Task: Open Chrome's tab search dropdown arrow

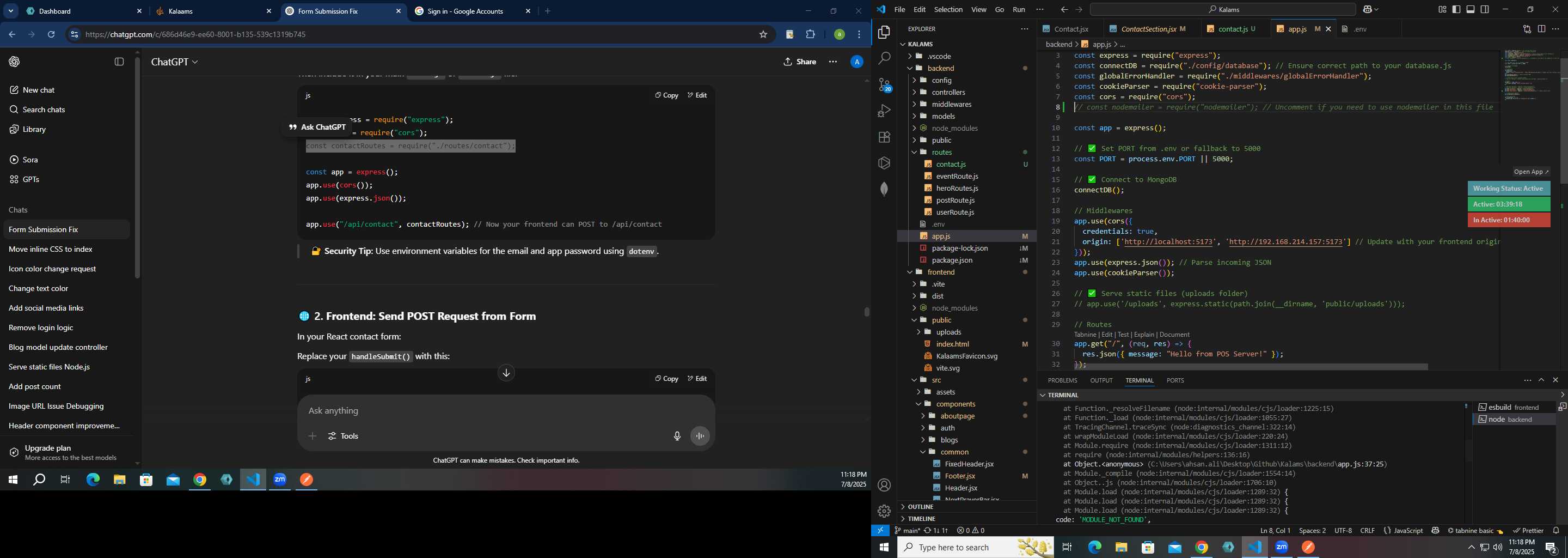Action: point(10,11)
